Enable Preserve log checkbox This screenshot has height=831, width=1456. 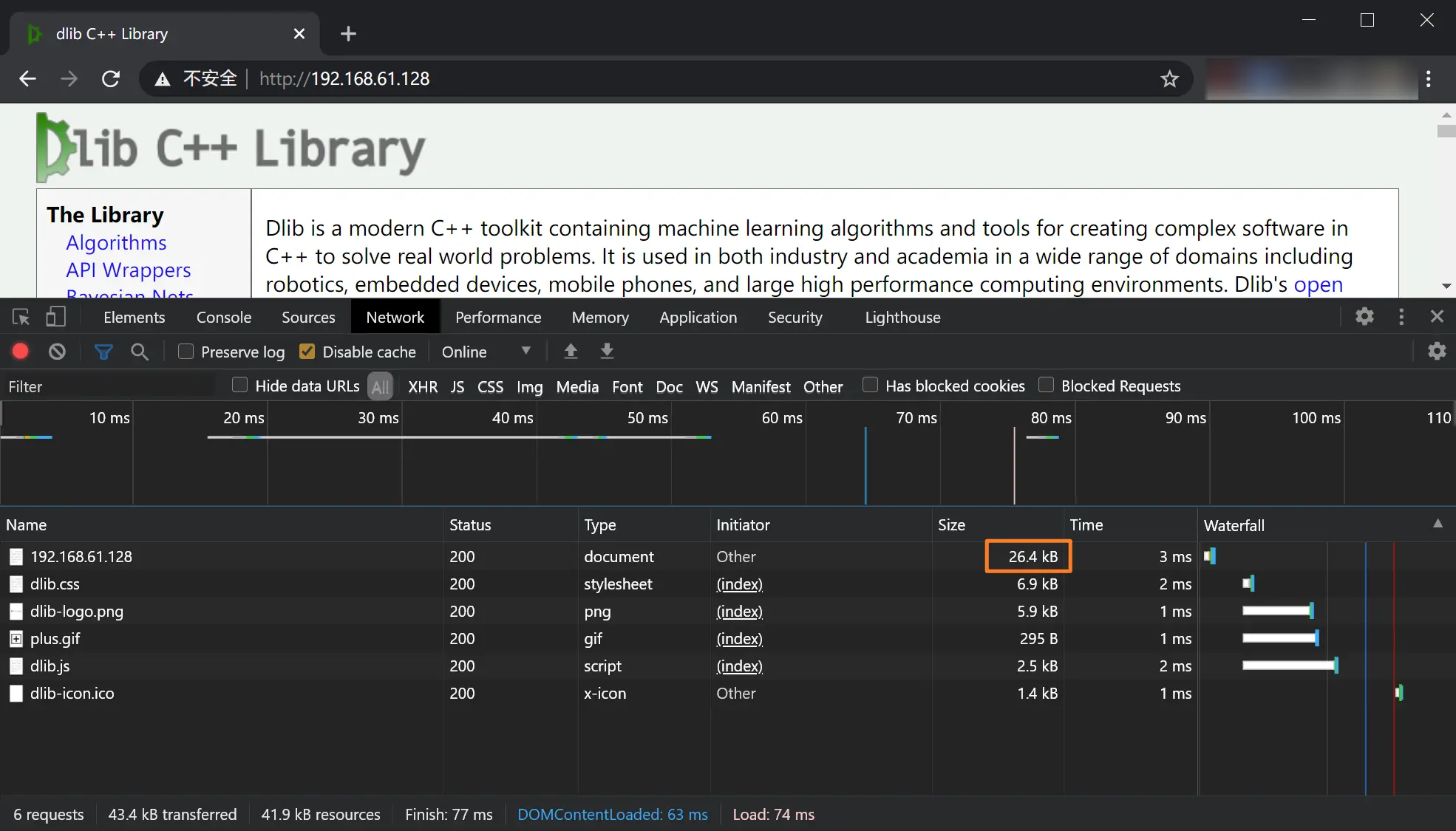point(186,352)
